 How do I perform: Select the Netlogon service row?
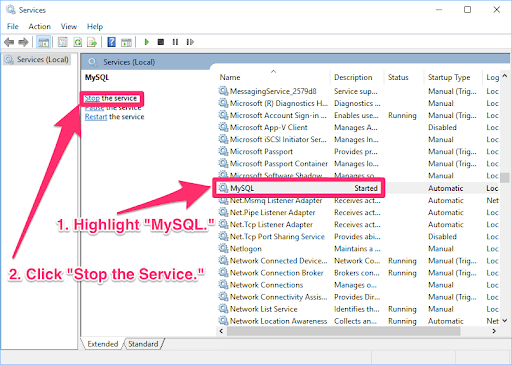click(358, 249)
